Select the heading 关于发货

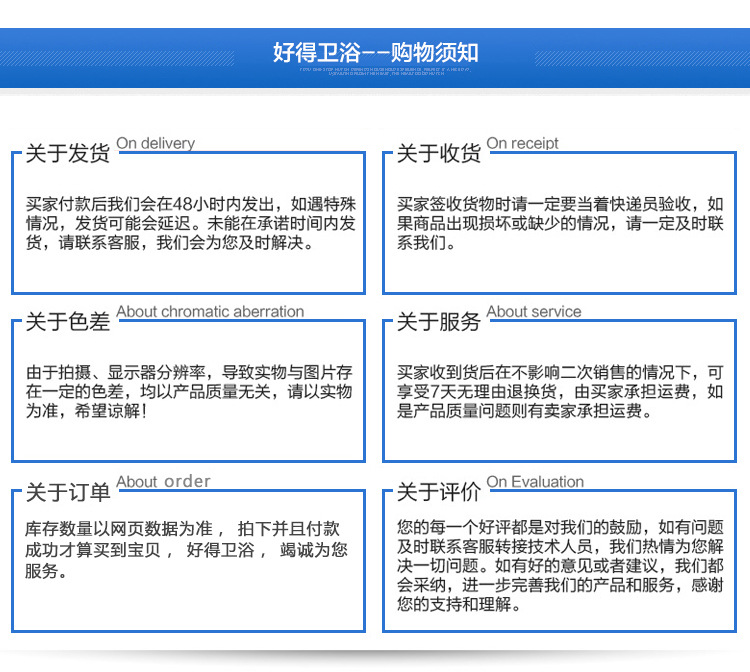(x=67, y=154)
